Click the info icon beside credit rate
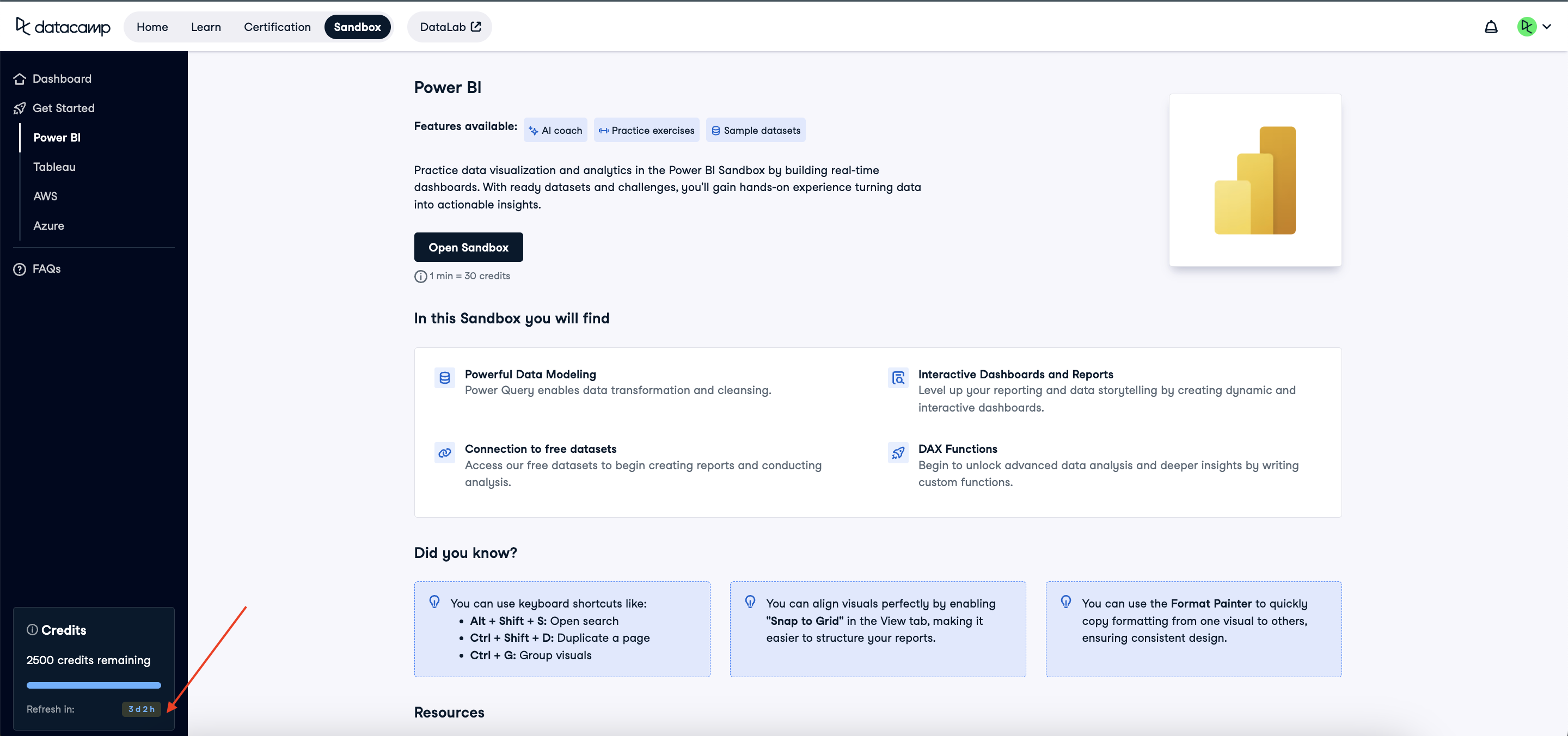Screen dimensions: 1568x736 tap(421, 277)
